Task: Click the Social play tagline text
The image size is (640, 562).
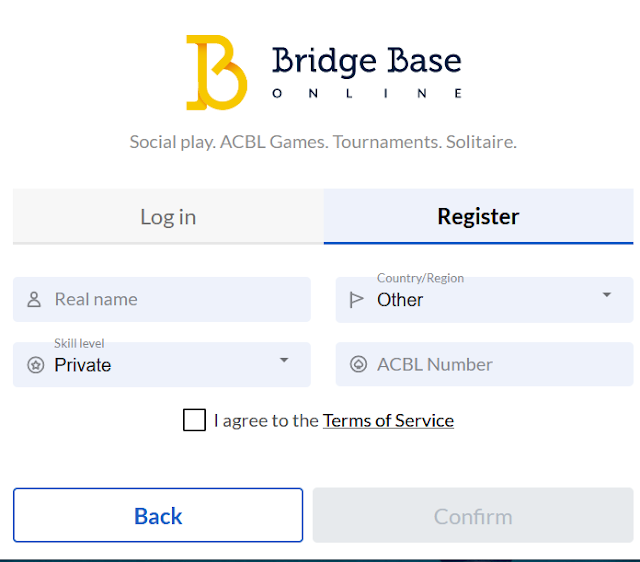Action: tap(322, 142)
